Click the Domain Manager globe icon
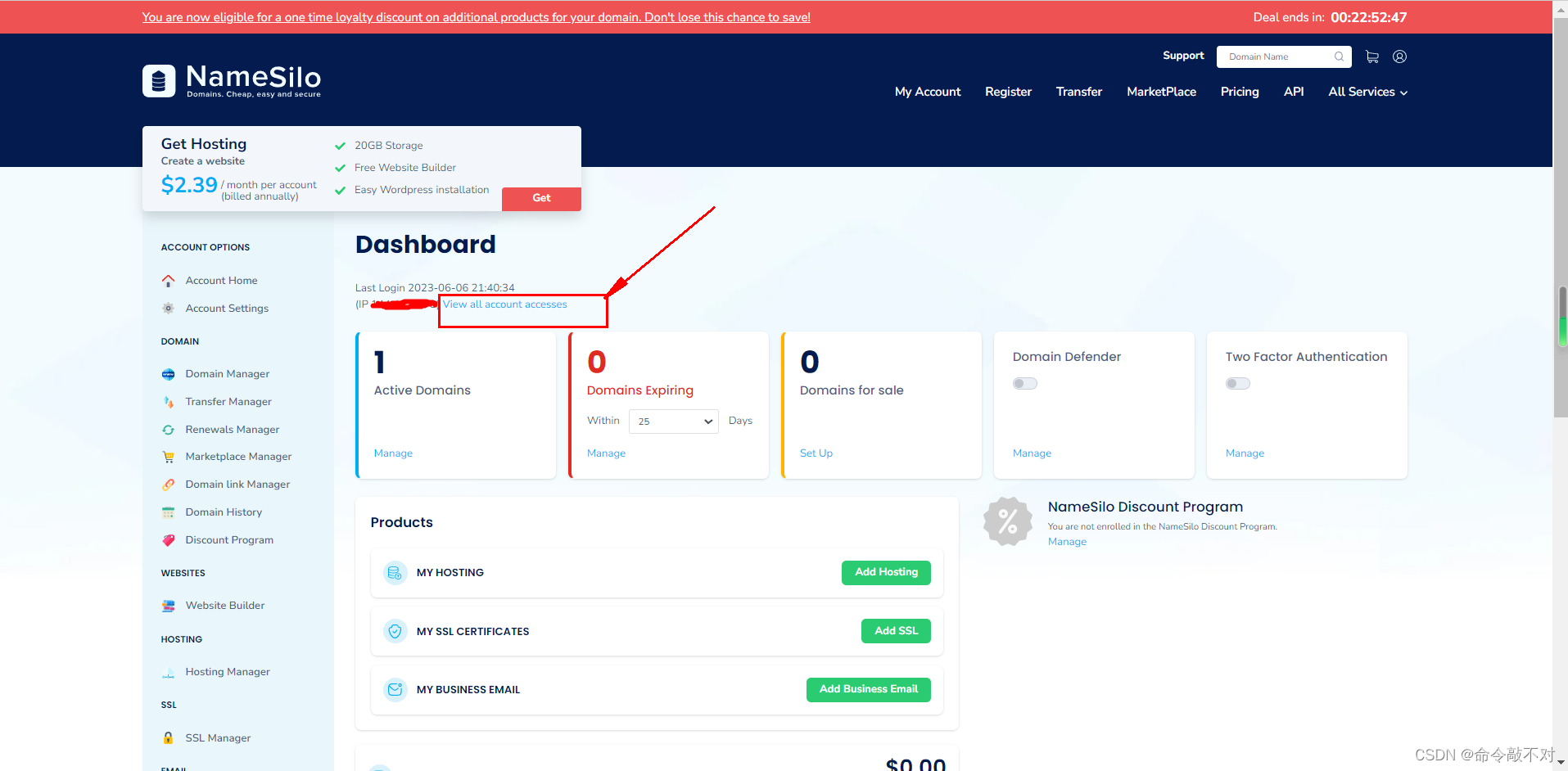 click(168, 374)
